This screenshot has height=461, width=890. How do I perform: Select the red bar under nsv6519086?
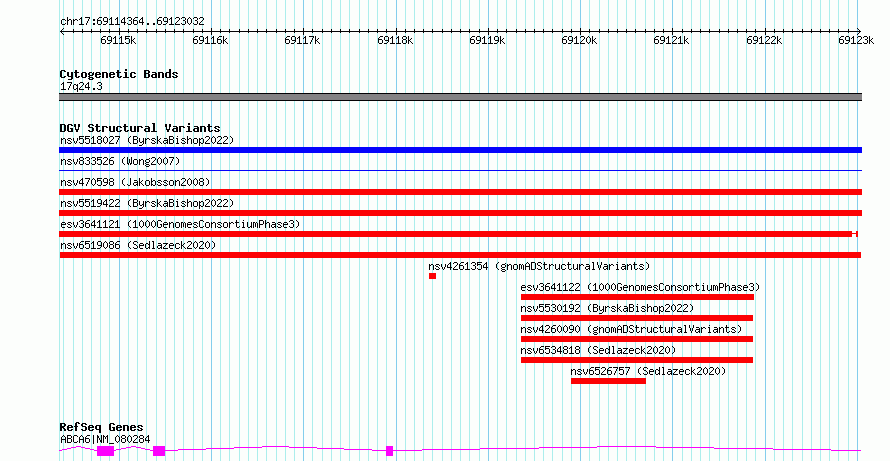[x=460, y=255]
